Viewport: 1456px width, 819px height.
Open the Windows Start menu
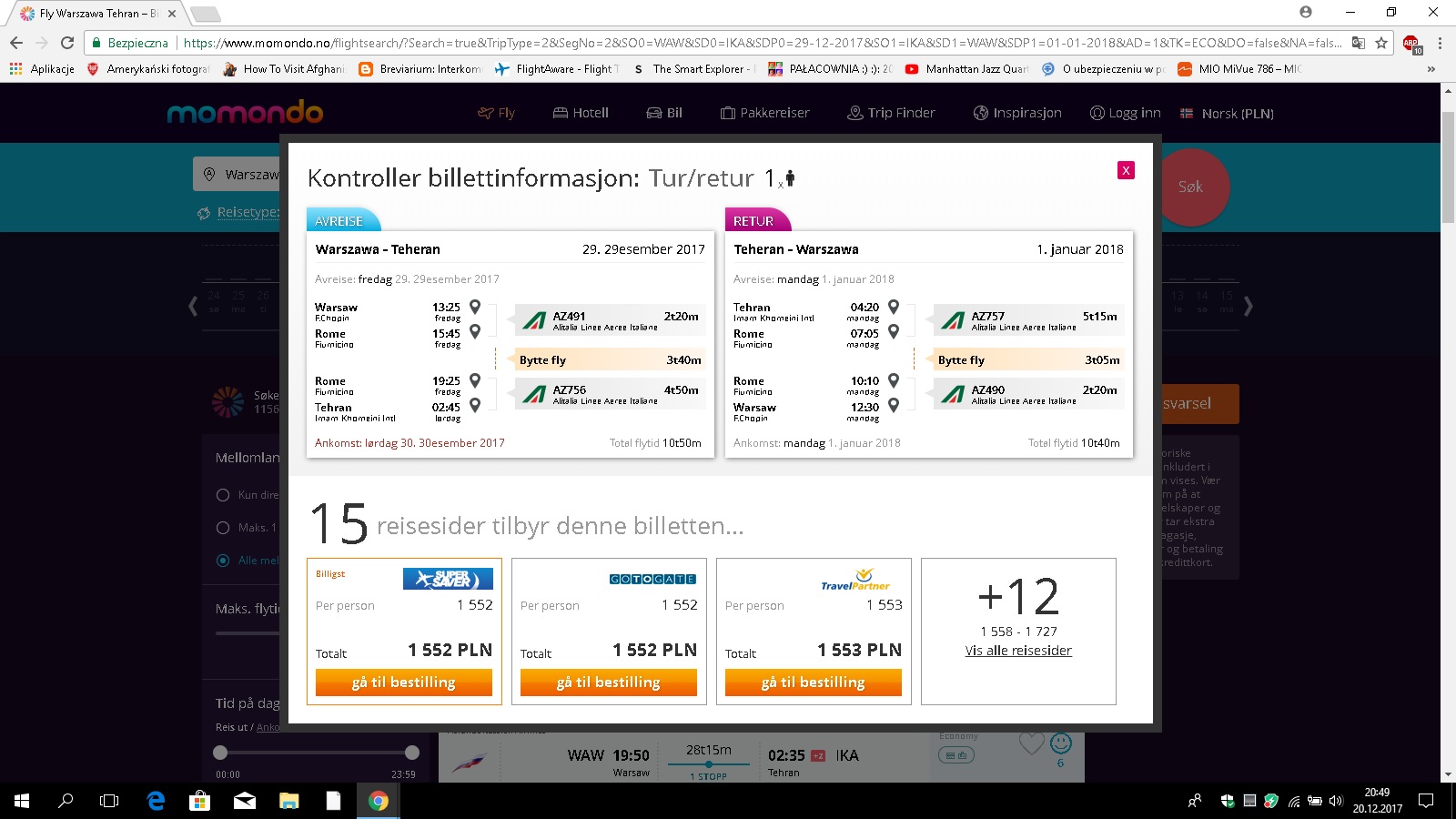pyautogui.click(x=22, y=801)
